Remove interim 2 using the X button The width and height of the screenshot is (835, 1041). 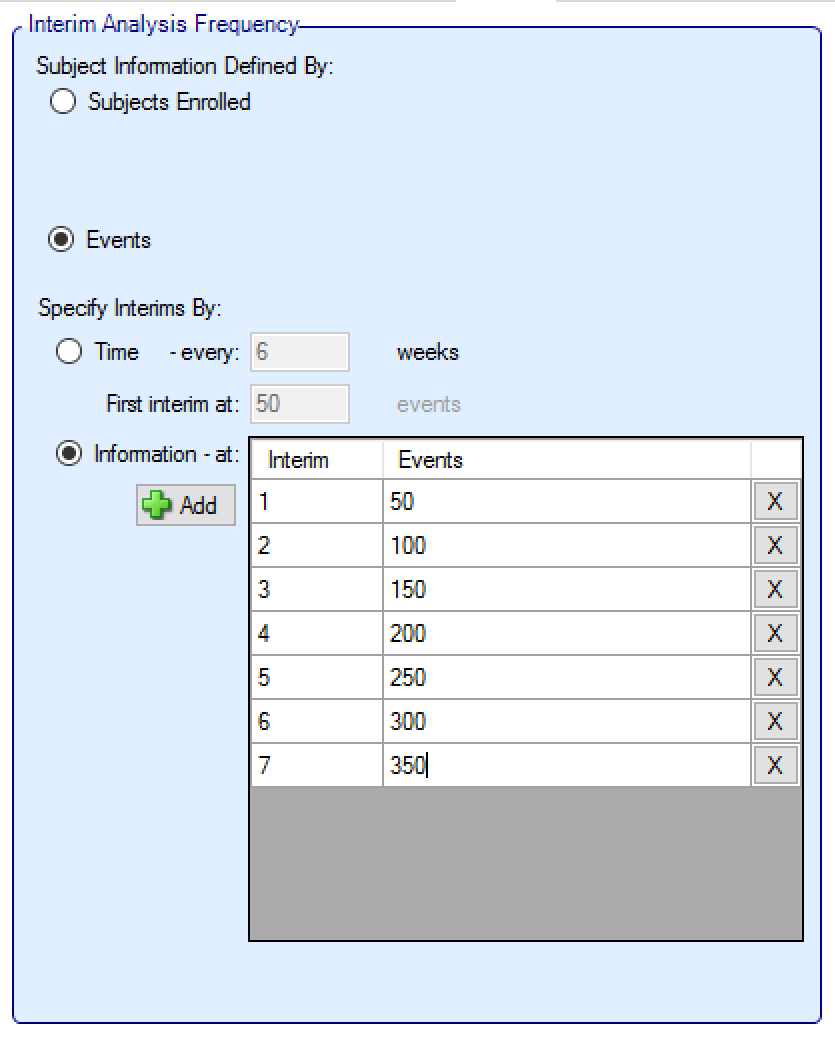(775, 546)
